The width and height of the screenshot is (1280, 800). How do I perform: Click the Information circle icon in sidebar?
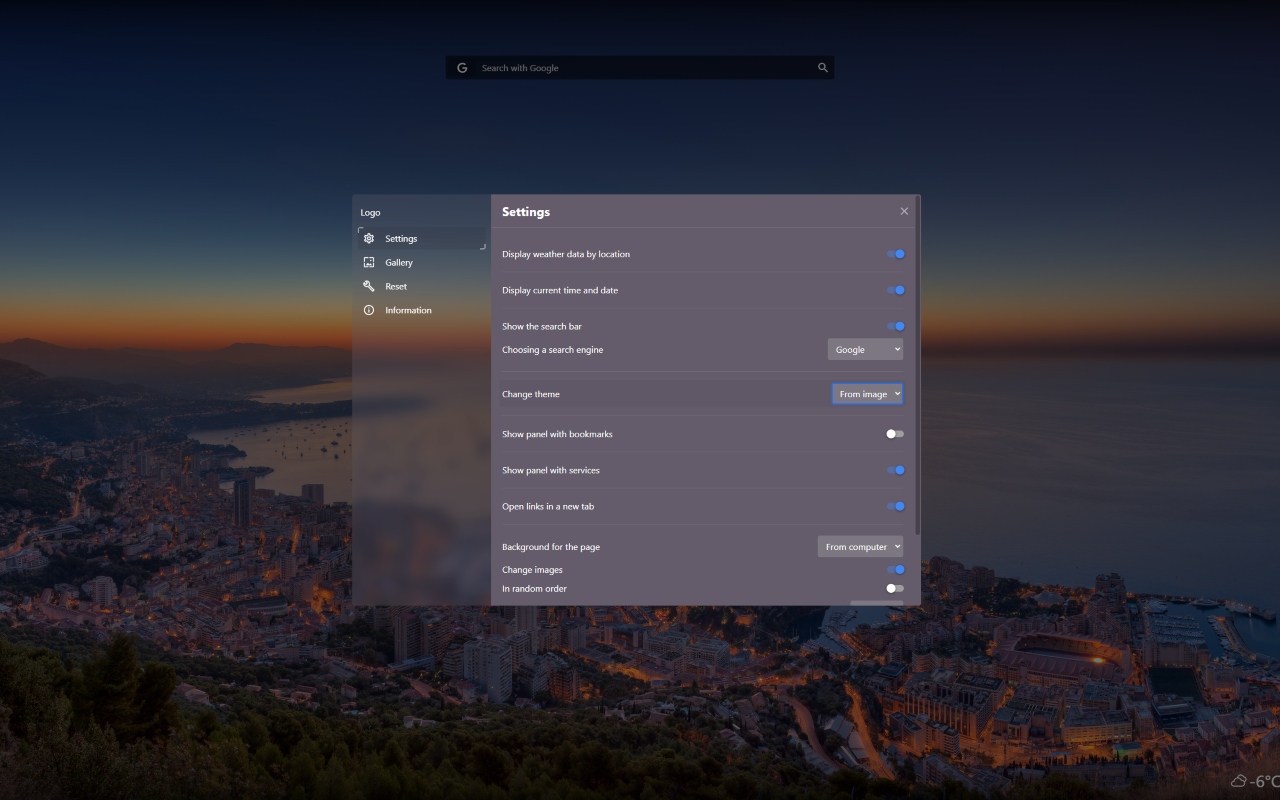pos(369,311)
